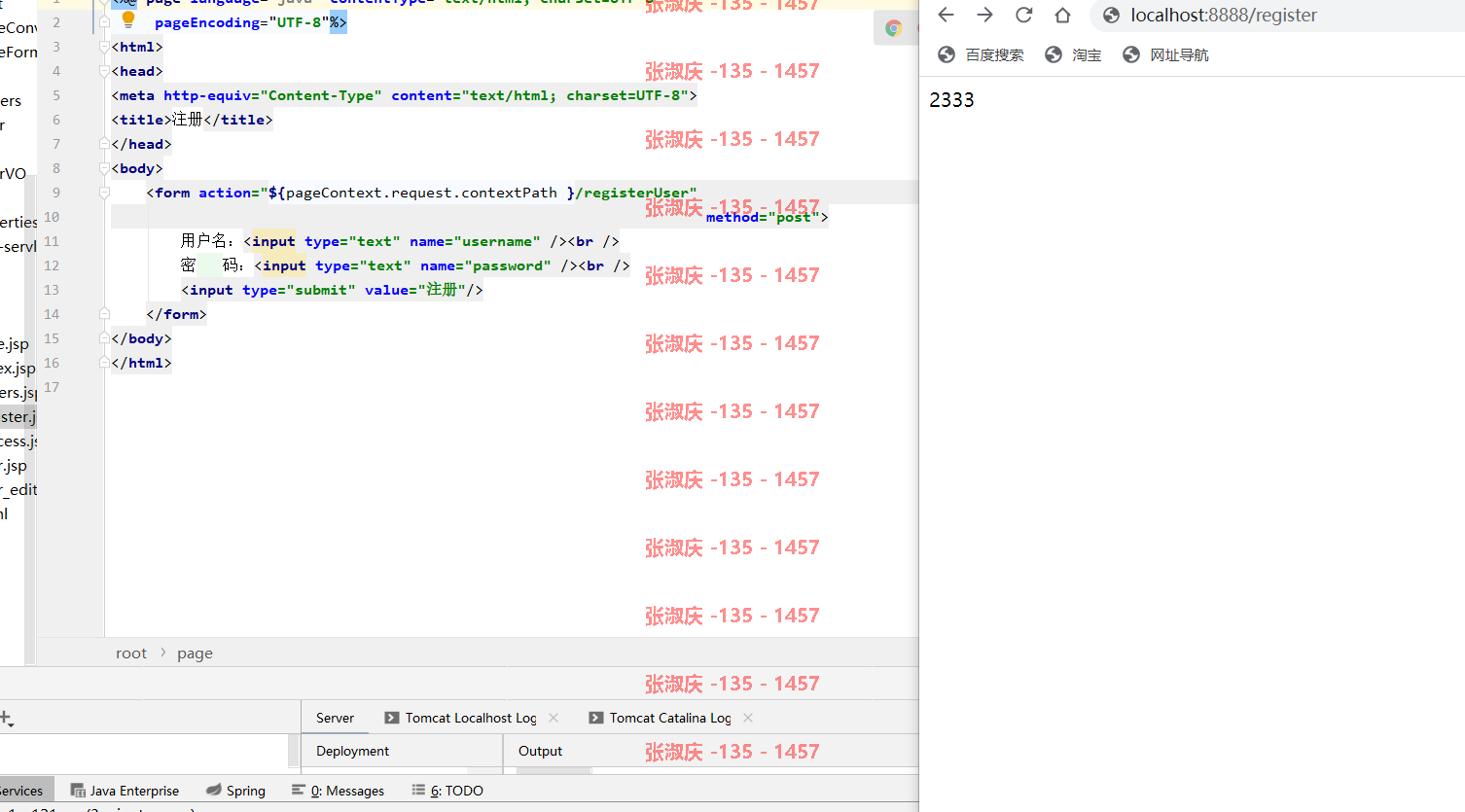
Task: Click the password input line of code
Action: [405, 265]
